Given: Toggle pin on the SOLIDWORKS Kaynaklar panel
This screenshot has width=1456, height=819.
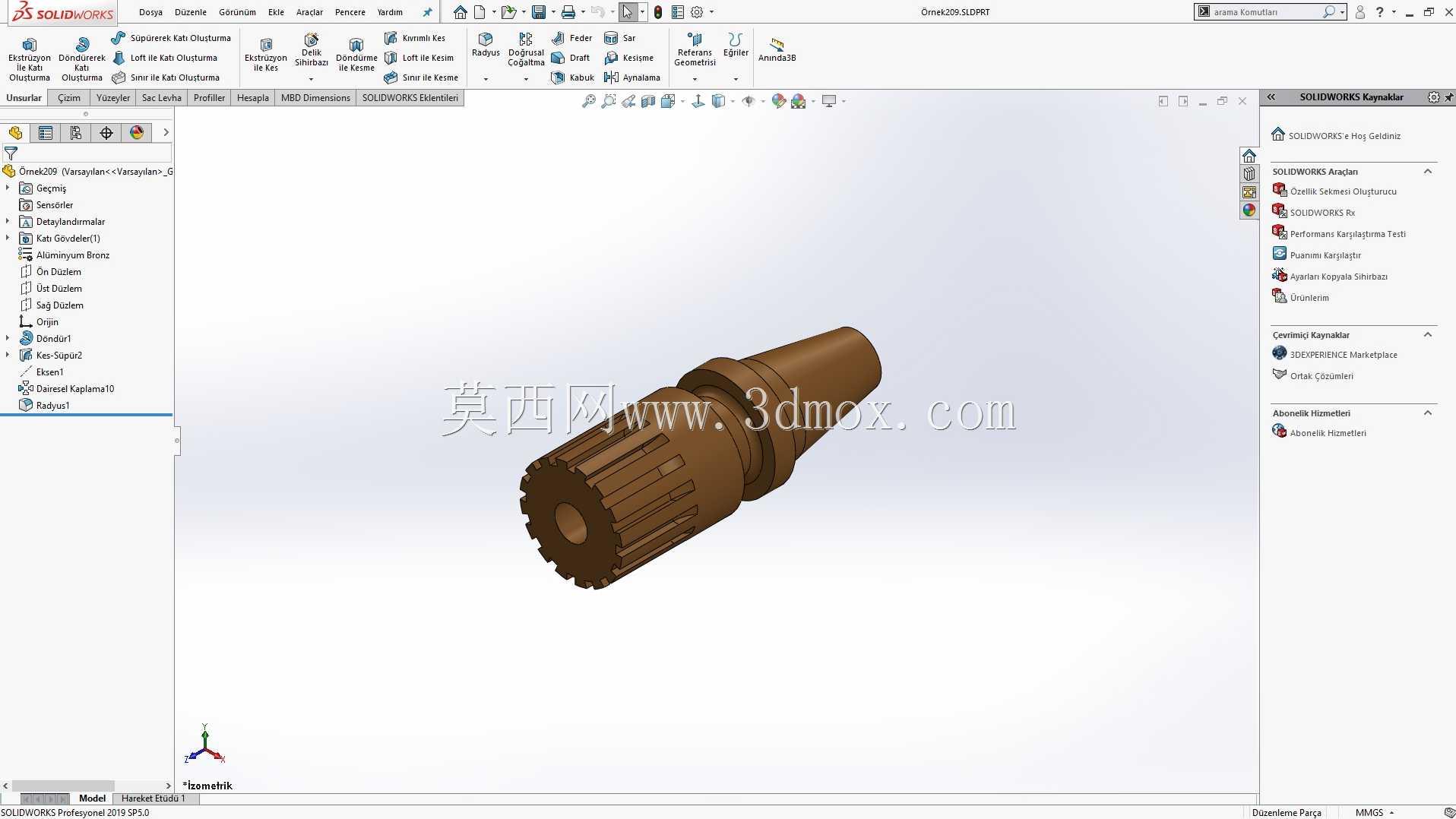Looking at the screenshot, I should pos(1448,97).
